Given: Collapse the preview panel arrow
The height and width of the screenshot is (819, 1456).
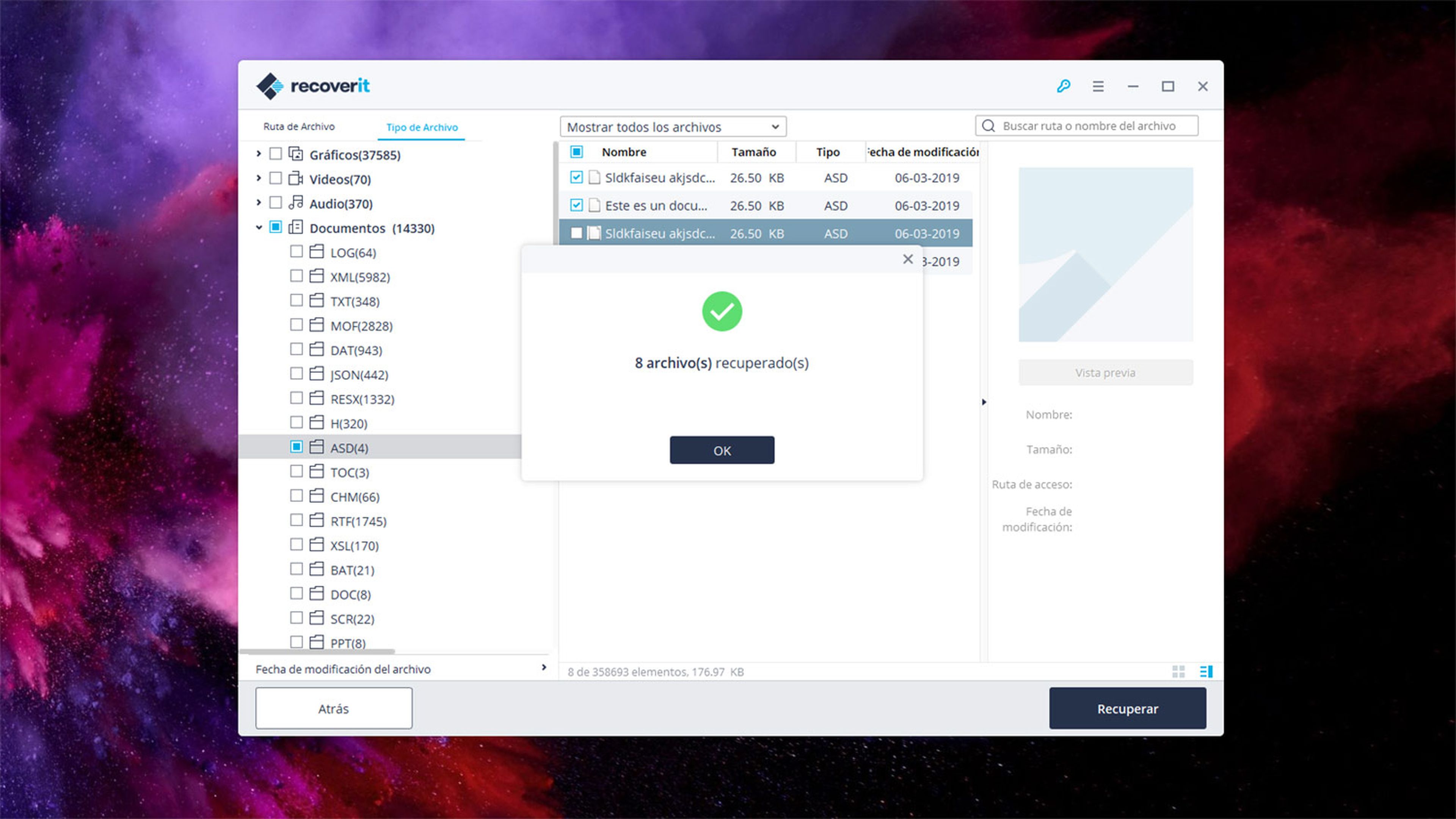Looking at the screenshot, I should pos(984,402).
